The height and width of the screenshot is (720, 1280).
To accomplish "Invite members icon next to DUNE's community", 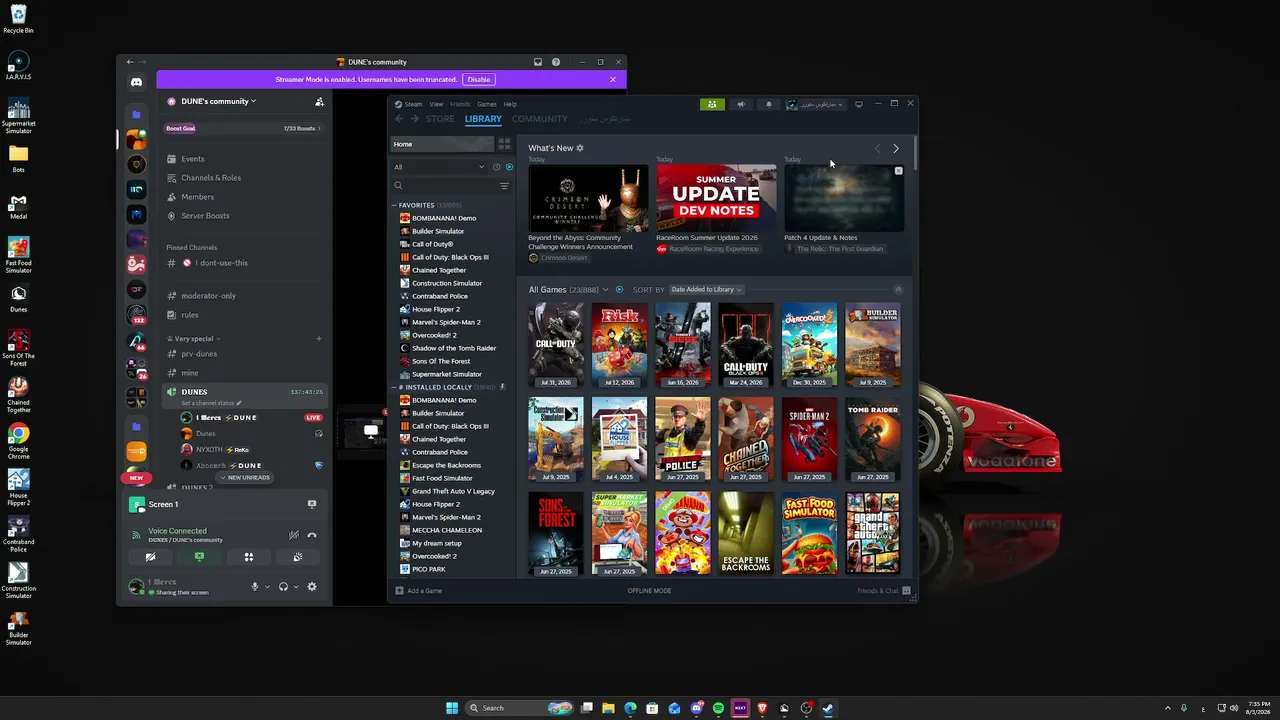I will [319, 101].
